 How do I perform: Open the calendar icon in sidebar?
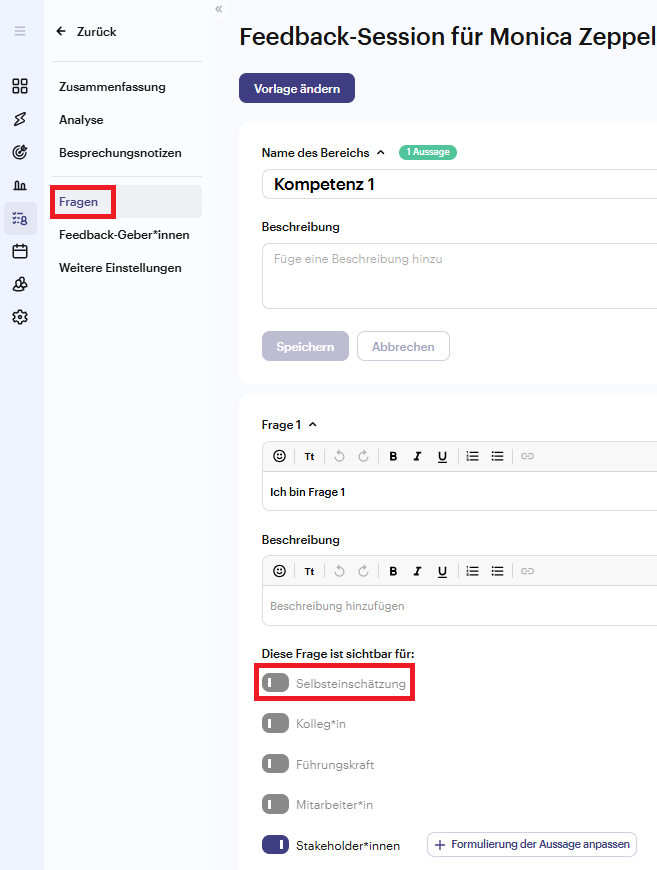[20, 251]
